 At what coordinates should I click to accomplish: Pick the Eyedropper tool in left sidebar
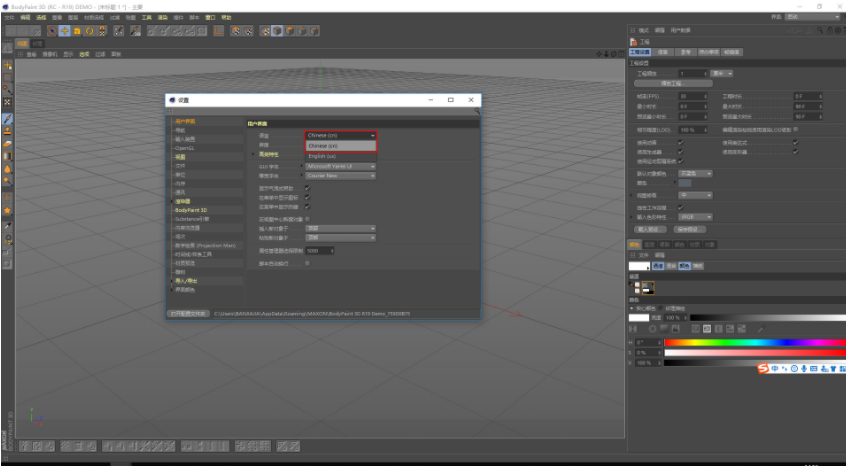coord(8,225)
